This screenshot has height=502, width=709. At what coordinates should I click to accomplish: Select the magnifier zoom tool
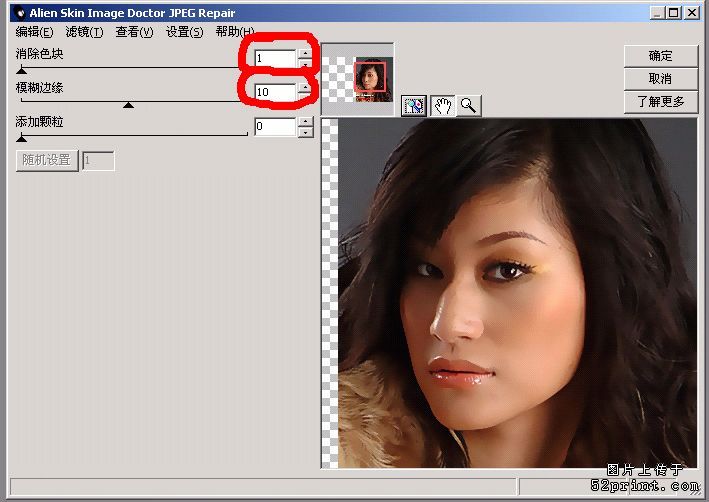468,106
